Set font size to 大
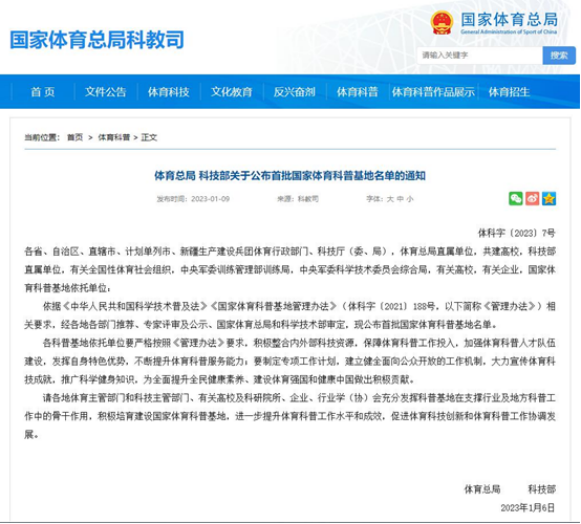581x524 pixels. (x=390, y=199)
